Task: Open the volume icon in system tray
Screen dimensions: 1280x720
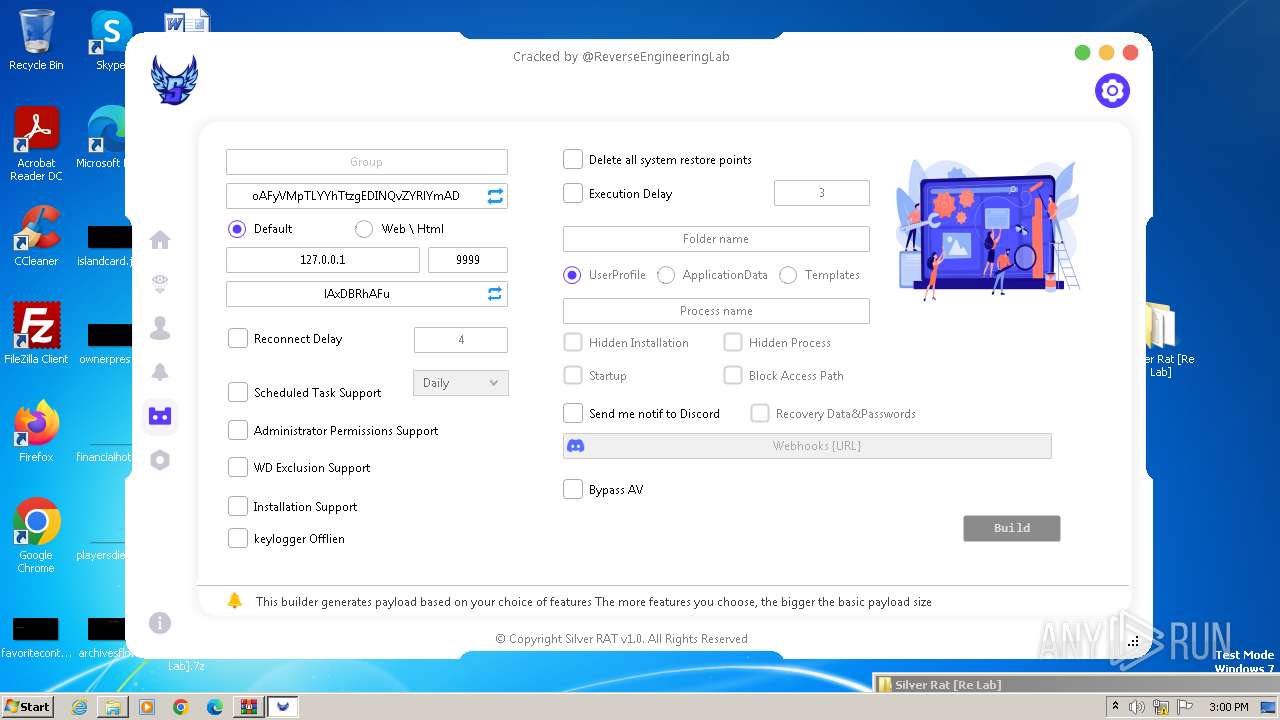Action: [1136, 707]
